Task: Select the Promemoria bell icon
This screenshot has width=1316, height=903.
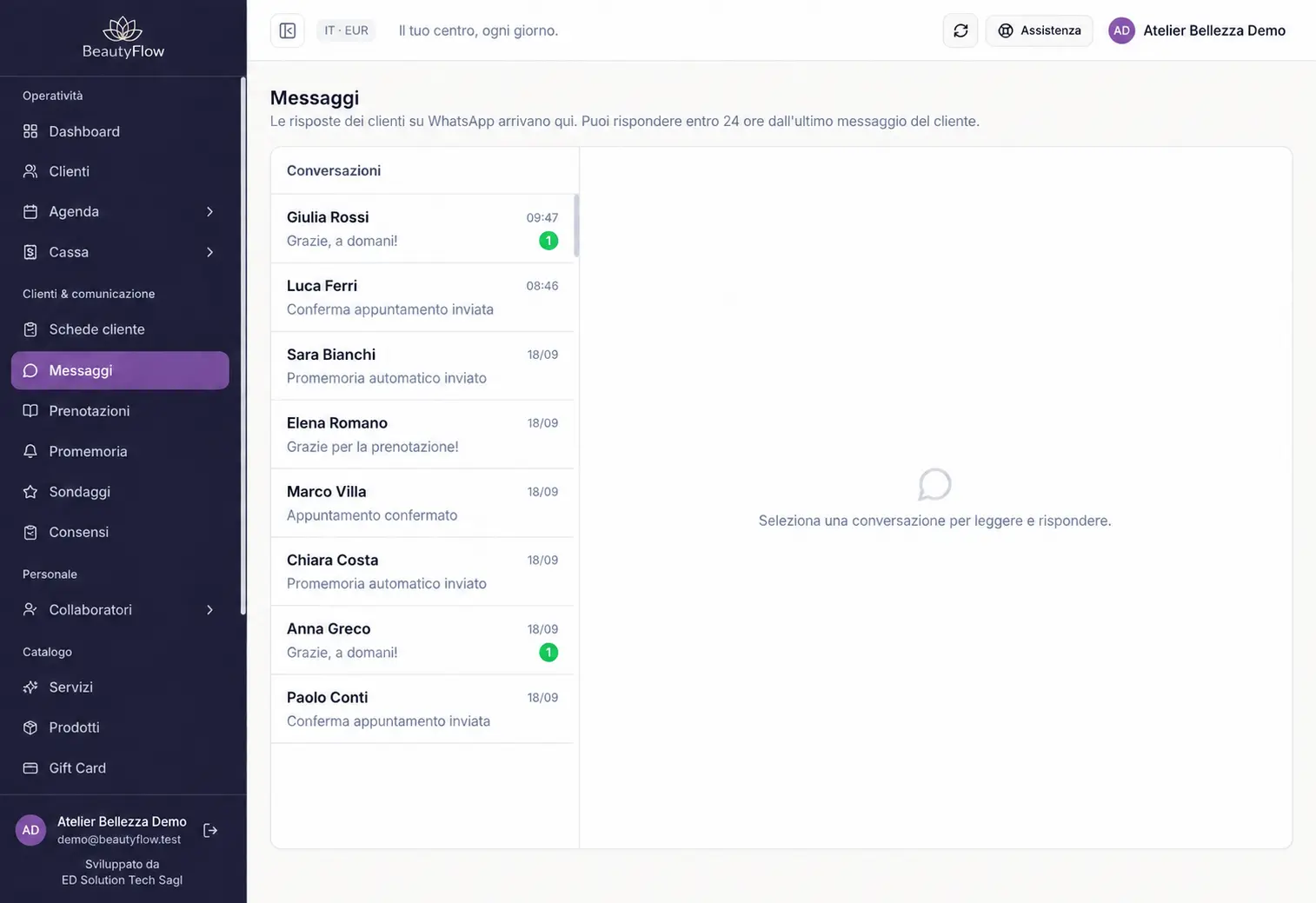Action: pos(30,451)
